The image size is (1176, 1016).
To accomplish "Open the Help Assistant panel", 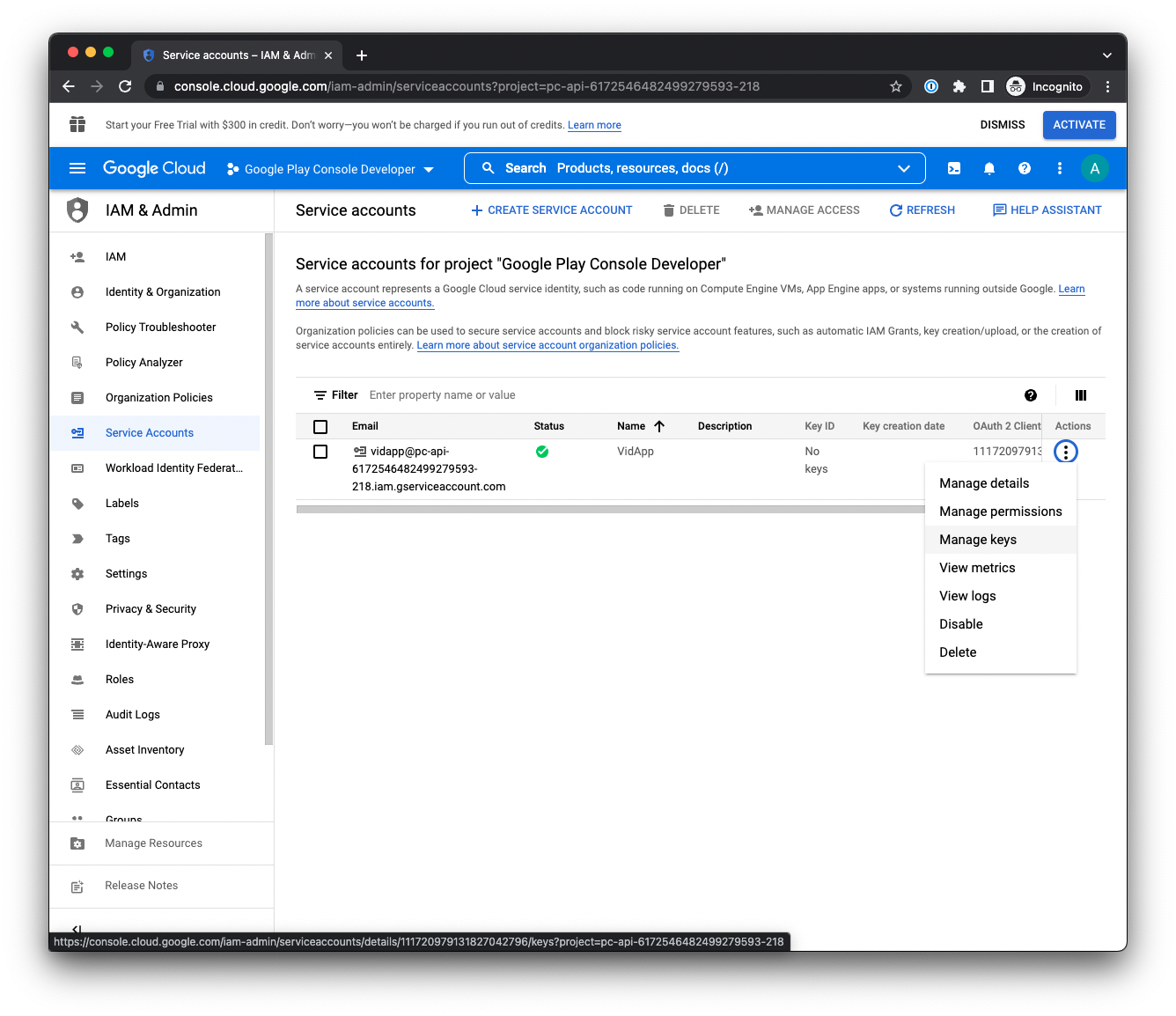I will (1047, 210).
